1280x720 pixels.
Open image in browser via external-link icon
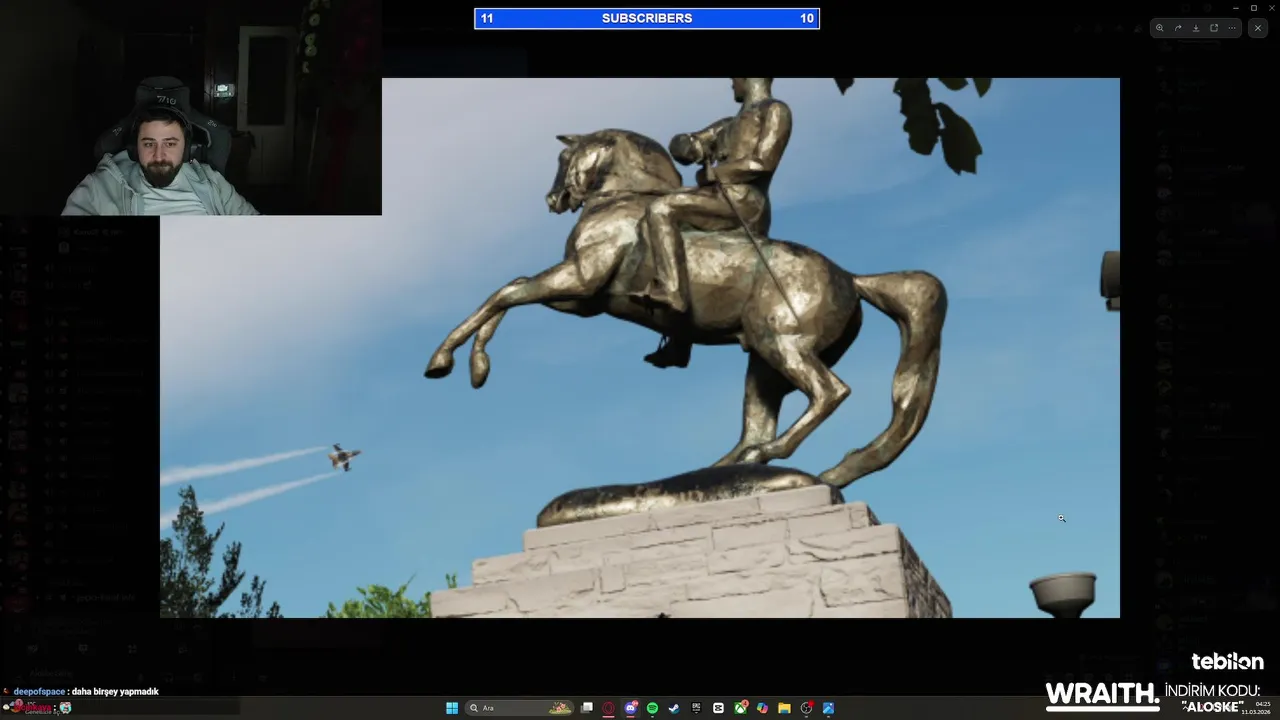pyautogui.click(x=1214, y=28)
